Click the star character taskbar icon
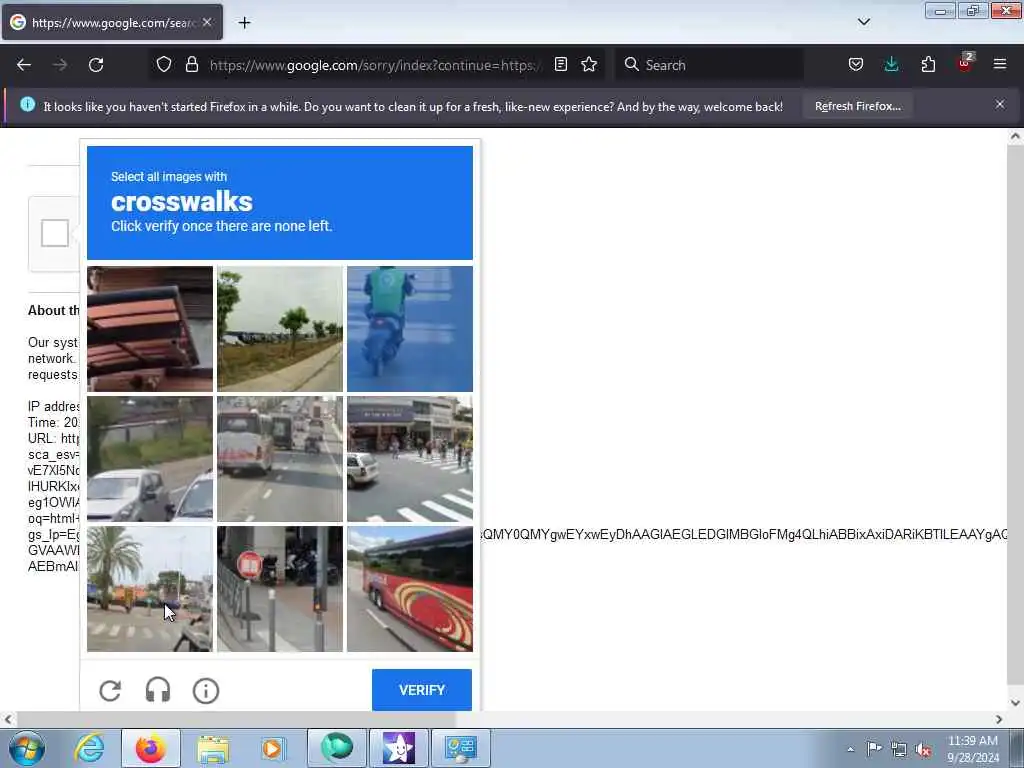This screenshot has width=1024, height=768. point(399,748)
